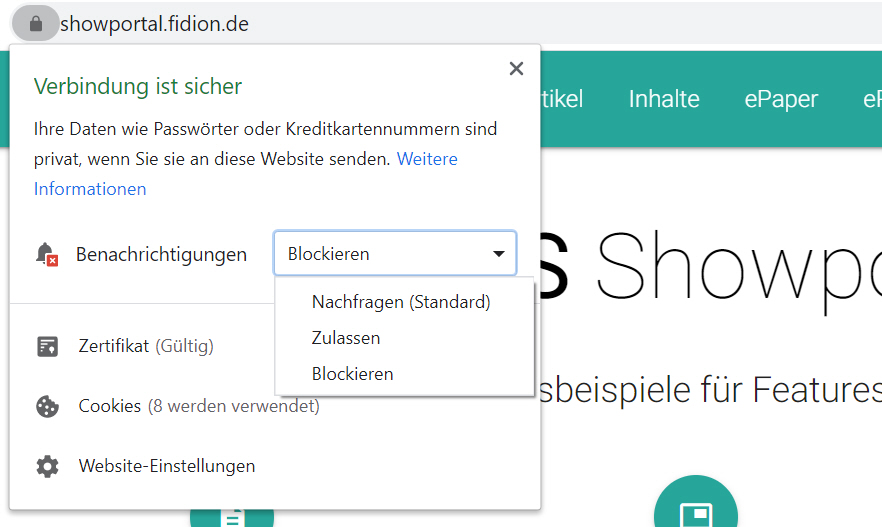The image size is (882, 527).
Task: Click the cookie icon next to Cookies
Action: point(47,407)
